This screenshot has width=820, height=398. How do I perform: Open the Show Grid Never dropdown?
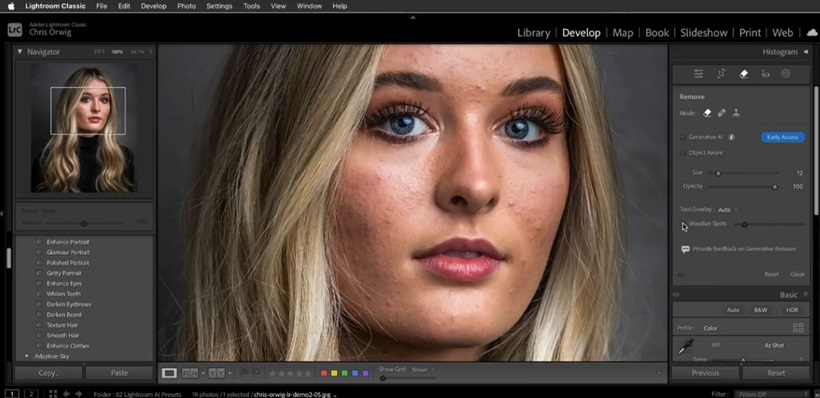tap(423, 369)
